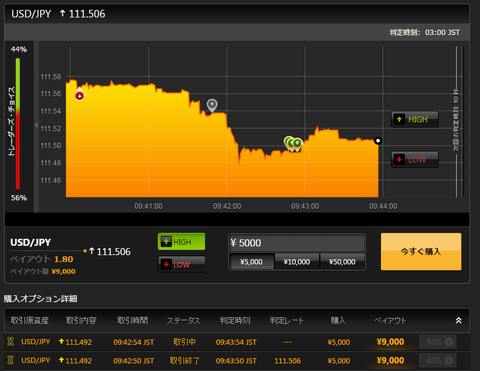Click the small left arrow at the chart's edge
Viewport: 480px width, 371px height.
[36, 125]
